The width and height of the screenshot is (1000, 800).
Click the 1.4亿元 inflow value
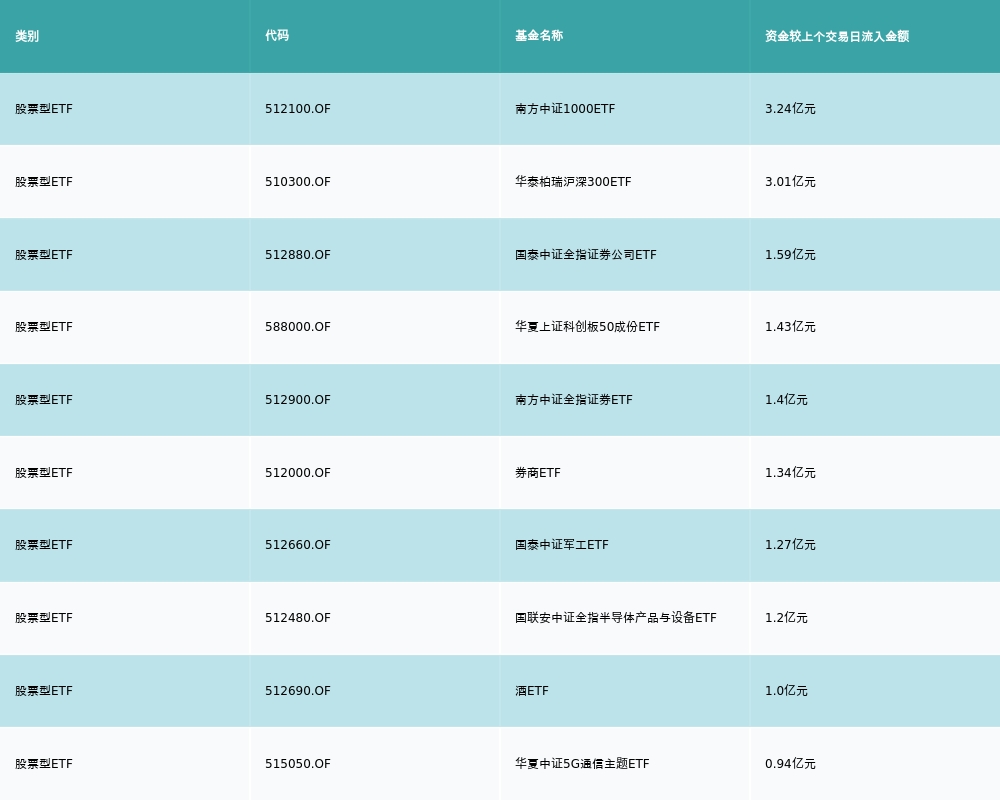[786, 399]
